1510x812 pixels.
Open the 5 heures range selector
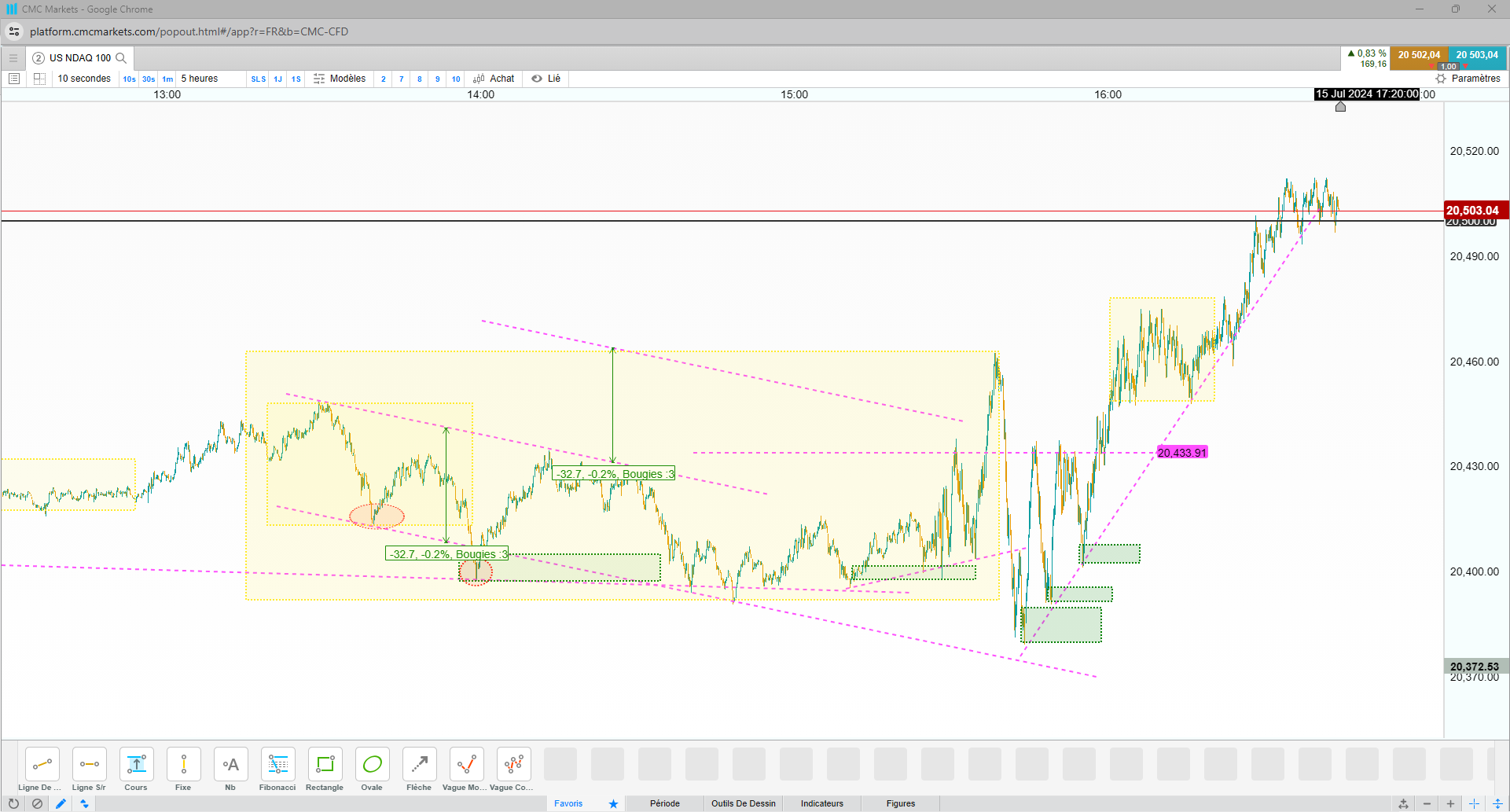pyautogui.click(x=200, y=79)
